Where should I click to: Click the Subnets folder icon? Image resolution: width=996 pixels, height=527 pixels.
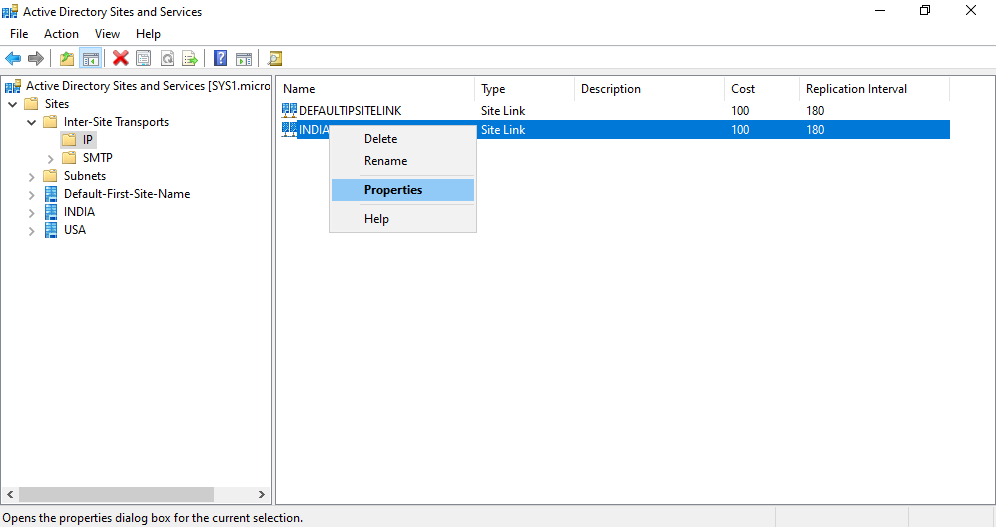[x=50, y=175]
